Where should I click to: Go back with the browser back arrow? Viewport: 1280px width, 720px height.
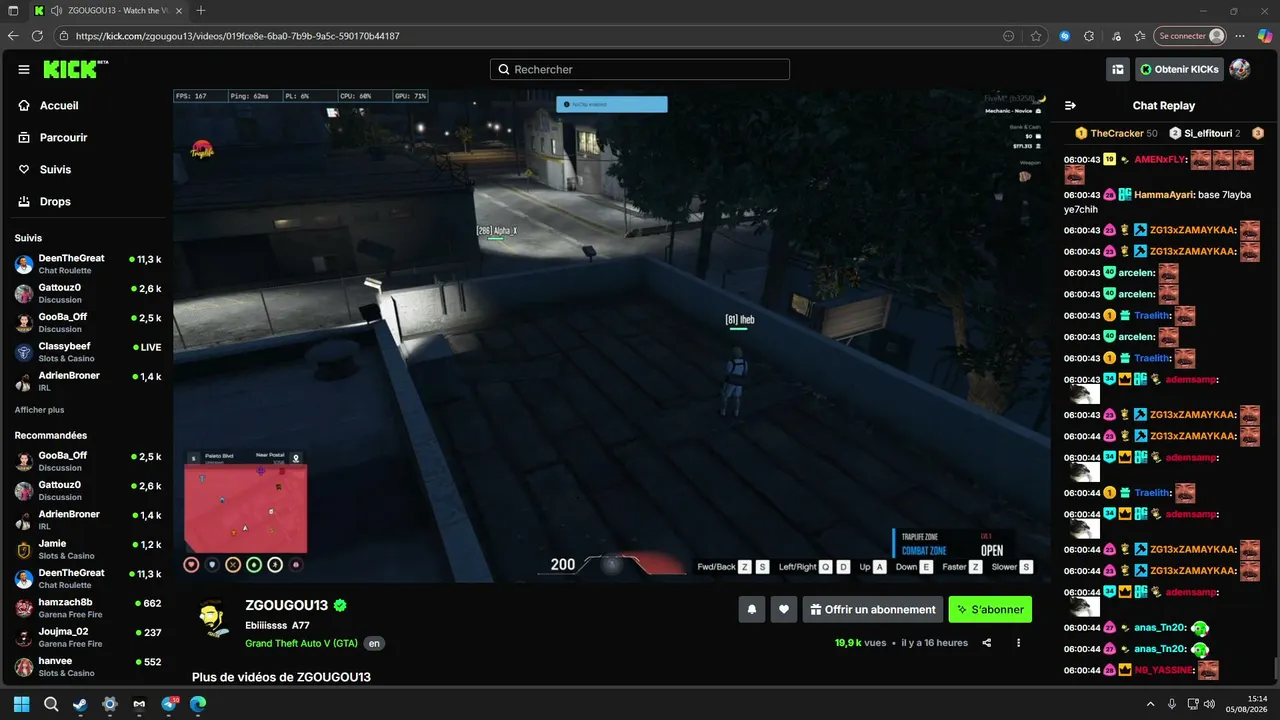(x=13, y=36)
